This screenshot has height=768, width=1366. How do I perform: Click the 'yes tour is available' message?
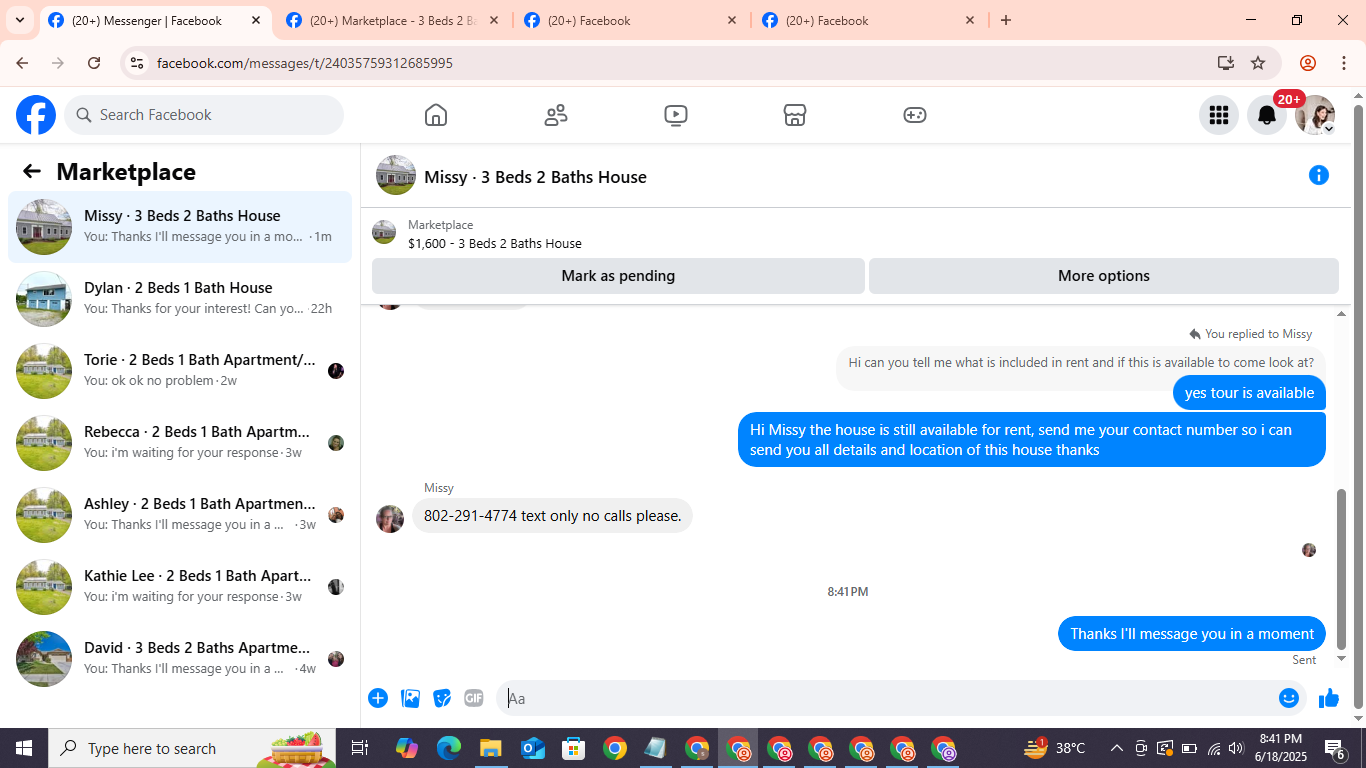(x=1249, y=393)
